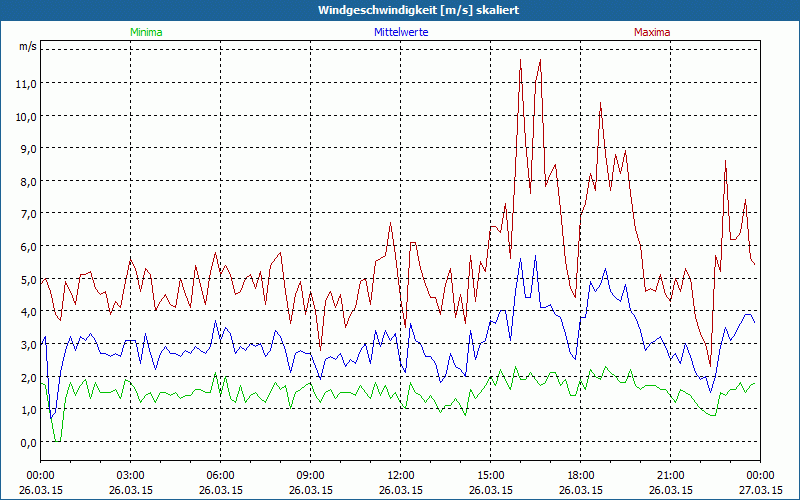Image resolution: width=800 pixels, height=500 pixels.
Task: Click the 10,0 y-axis value label
Action: (x=27, y=117)
